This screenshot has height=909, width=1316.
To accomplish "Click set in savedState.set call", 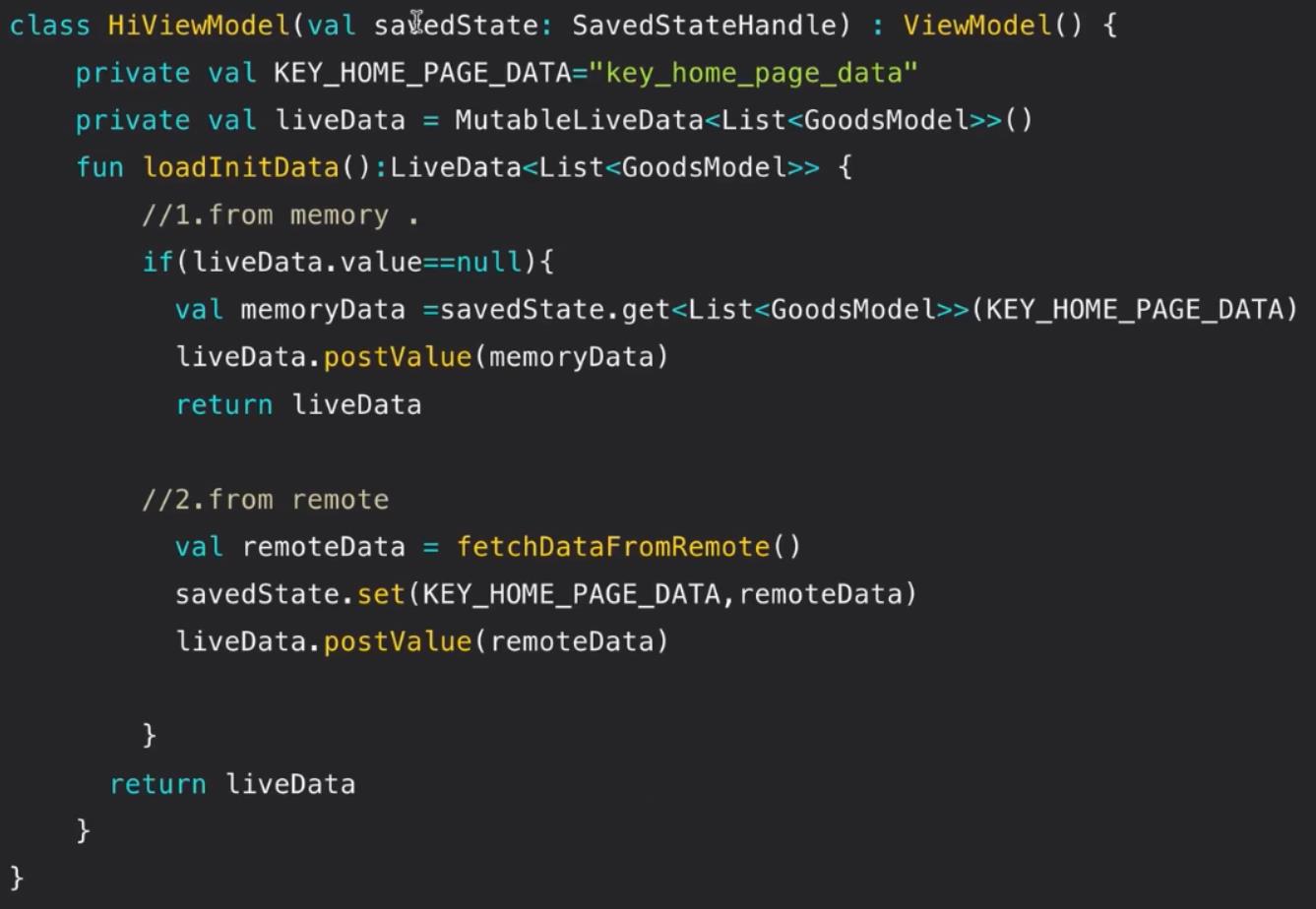I will click(381, 594).
